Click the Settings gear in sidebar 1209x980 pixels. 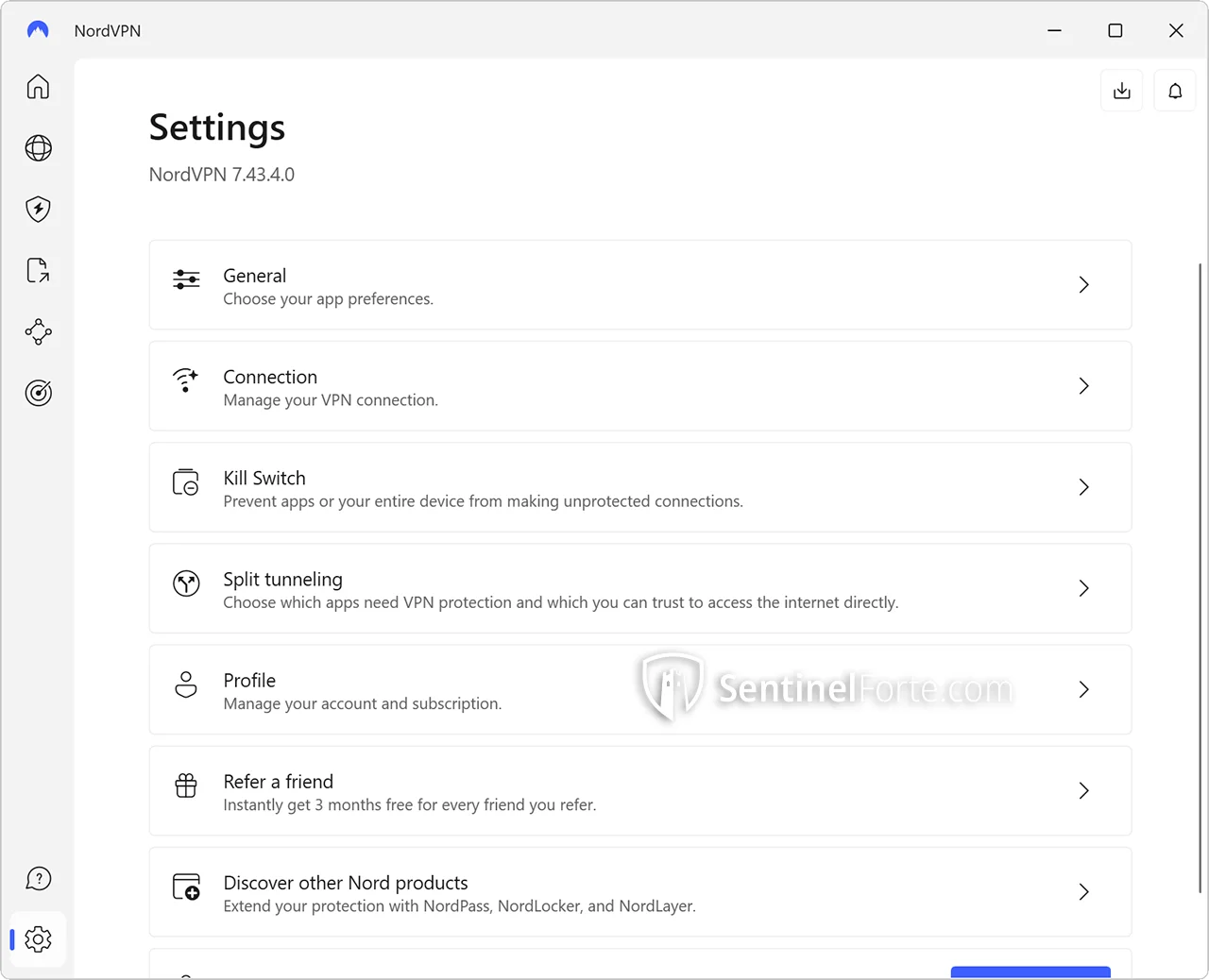coord(38,939)
